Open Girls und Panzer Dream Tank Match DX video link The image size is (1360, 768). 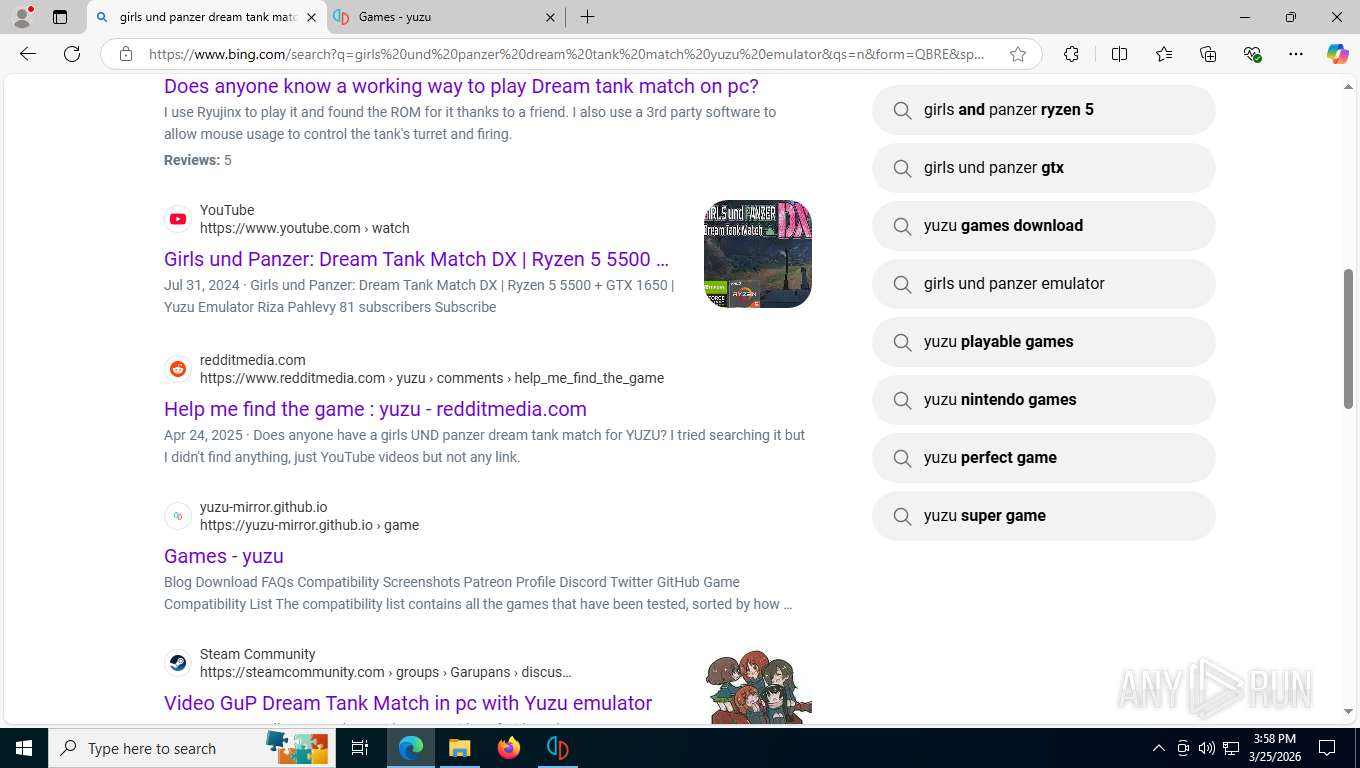click(416, 259)
